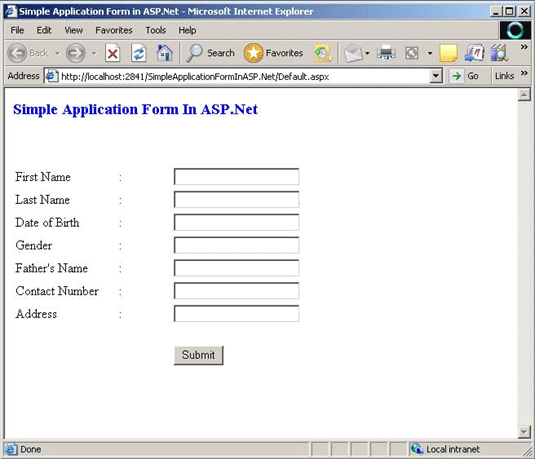Viewport: 535px width, 459px height.
Task: Close the Internet Explorer window
Action: coord(524,11)
